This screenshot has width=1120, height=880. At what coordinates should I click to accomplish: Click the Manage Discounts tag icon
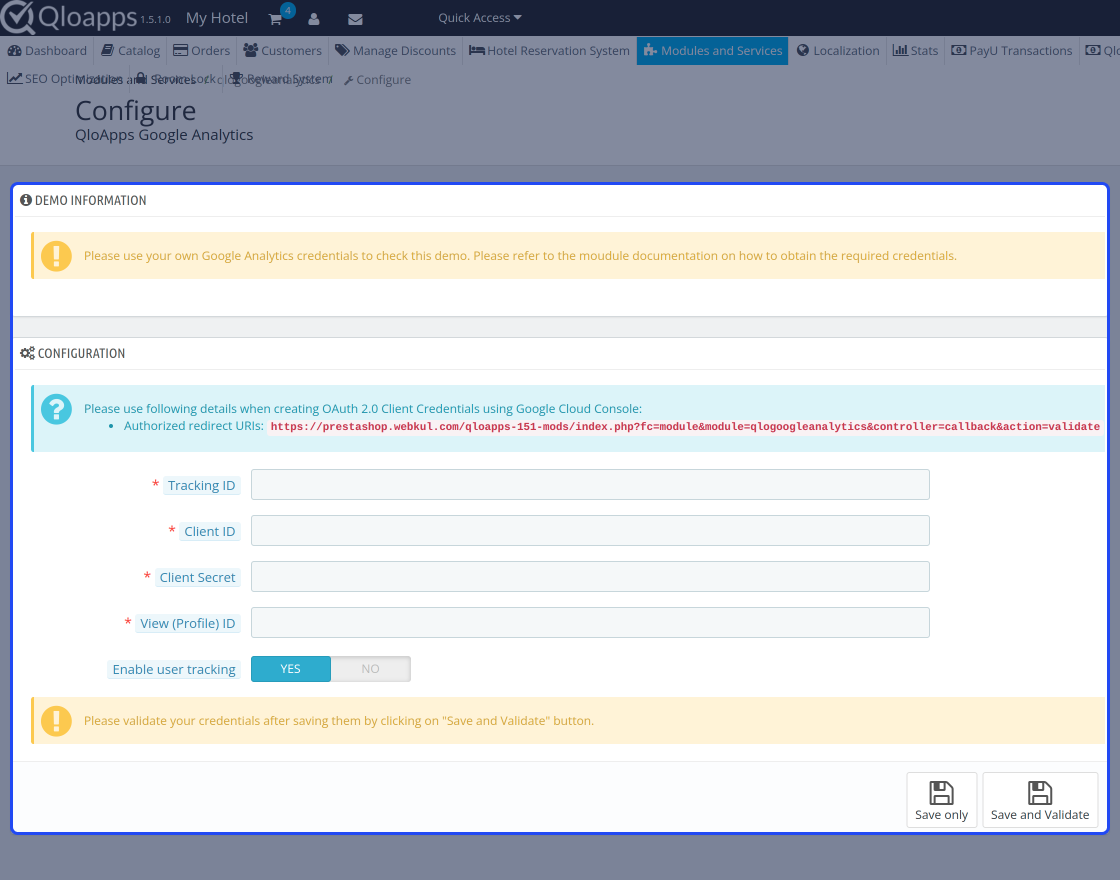tap(342, 50)
